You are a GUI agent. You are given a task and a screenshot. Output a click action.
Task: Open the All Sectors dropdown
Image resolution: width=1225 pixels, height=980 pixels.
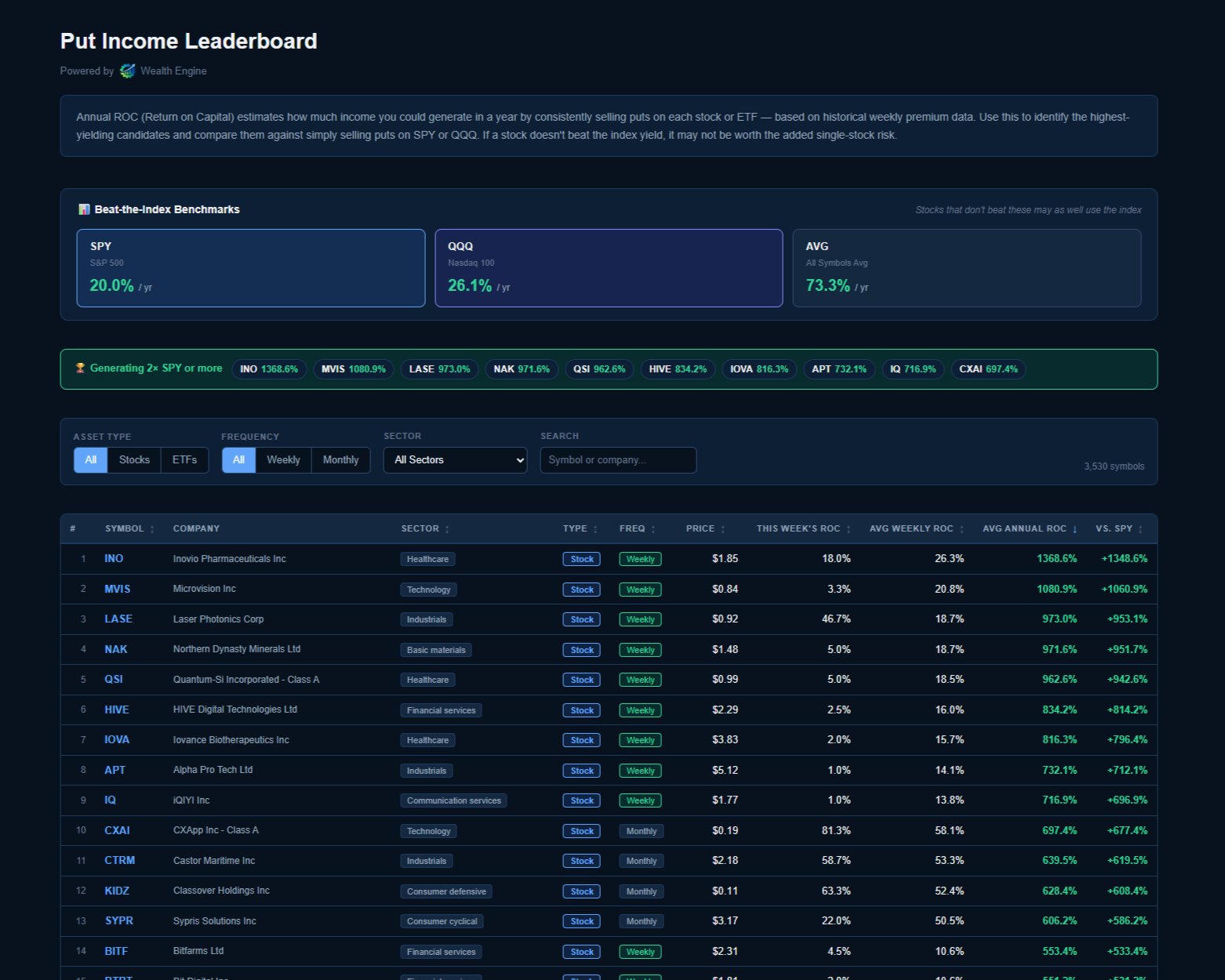[455, 460]
